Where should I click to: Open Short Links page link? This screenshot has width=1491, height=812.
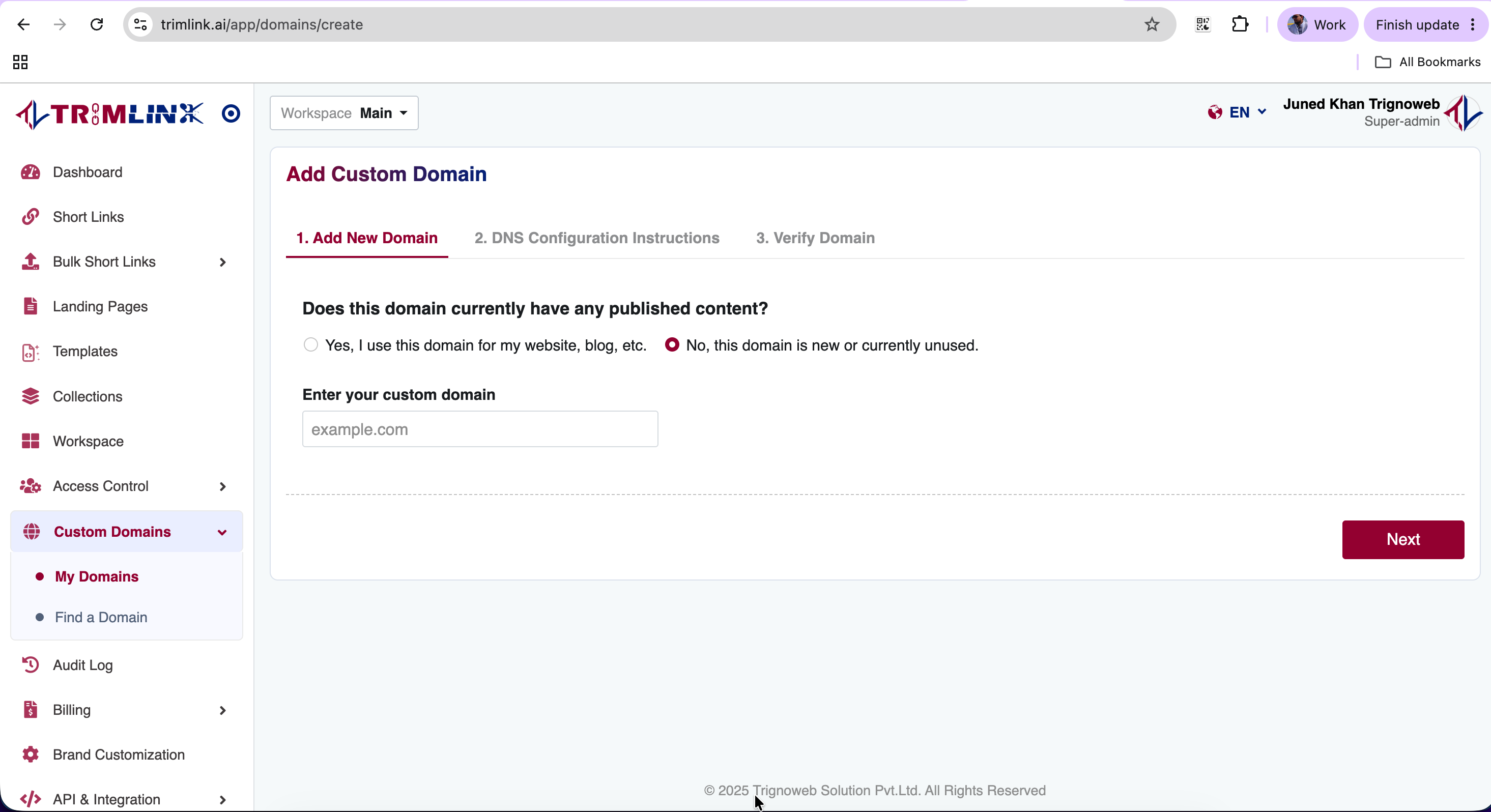pos(88,216)
